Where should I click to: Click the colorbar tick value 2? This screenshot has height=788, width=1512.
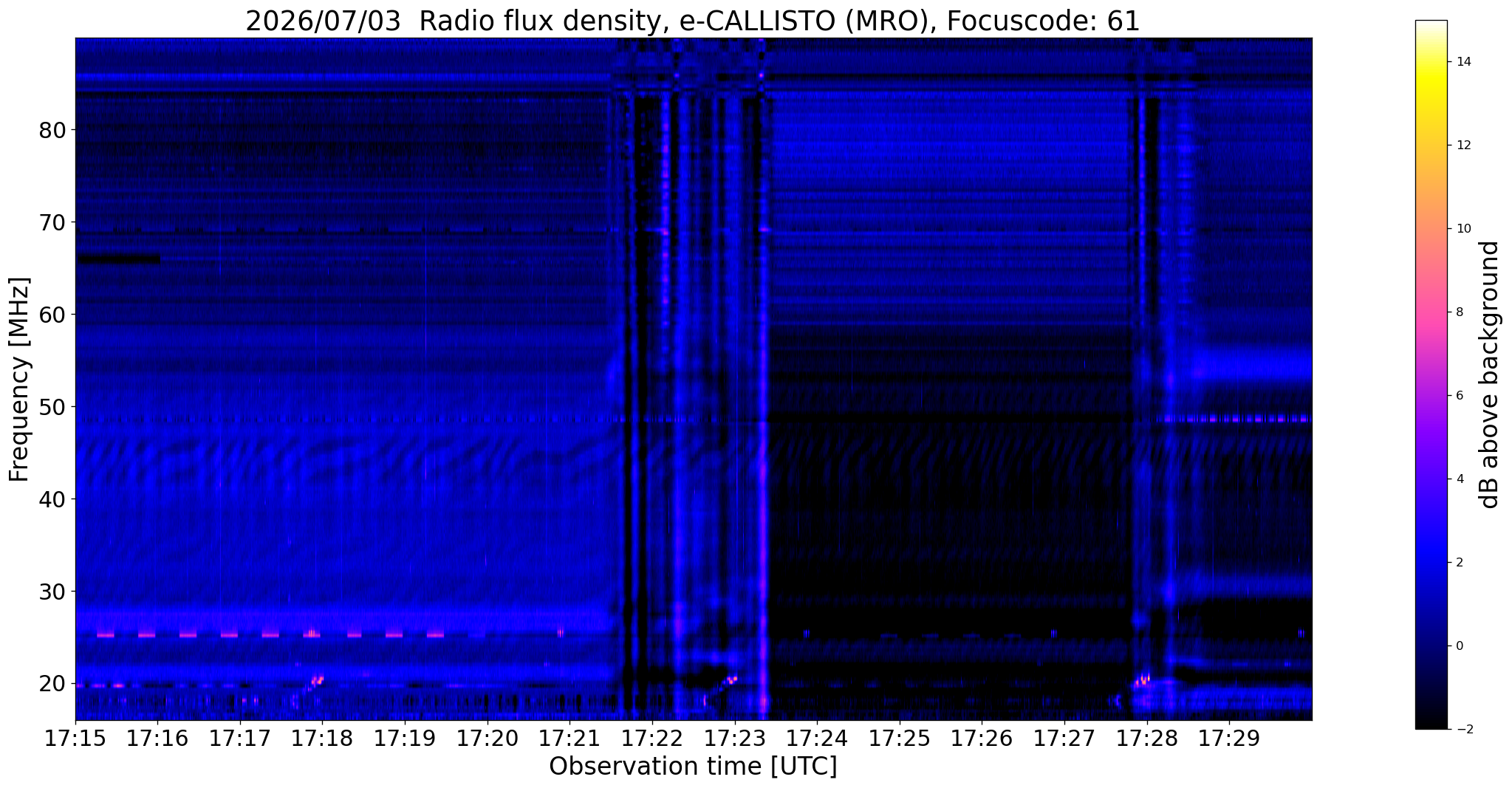point(1459,562)
